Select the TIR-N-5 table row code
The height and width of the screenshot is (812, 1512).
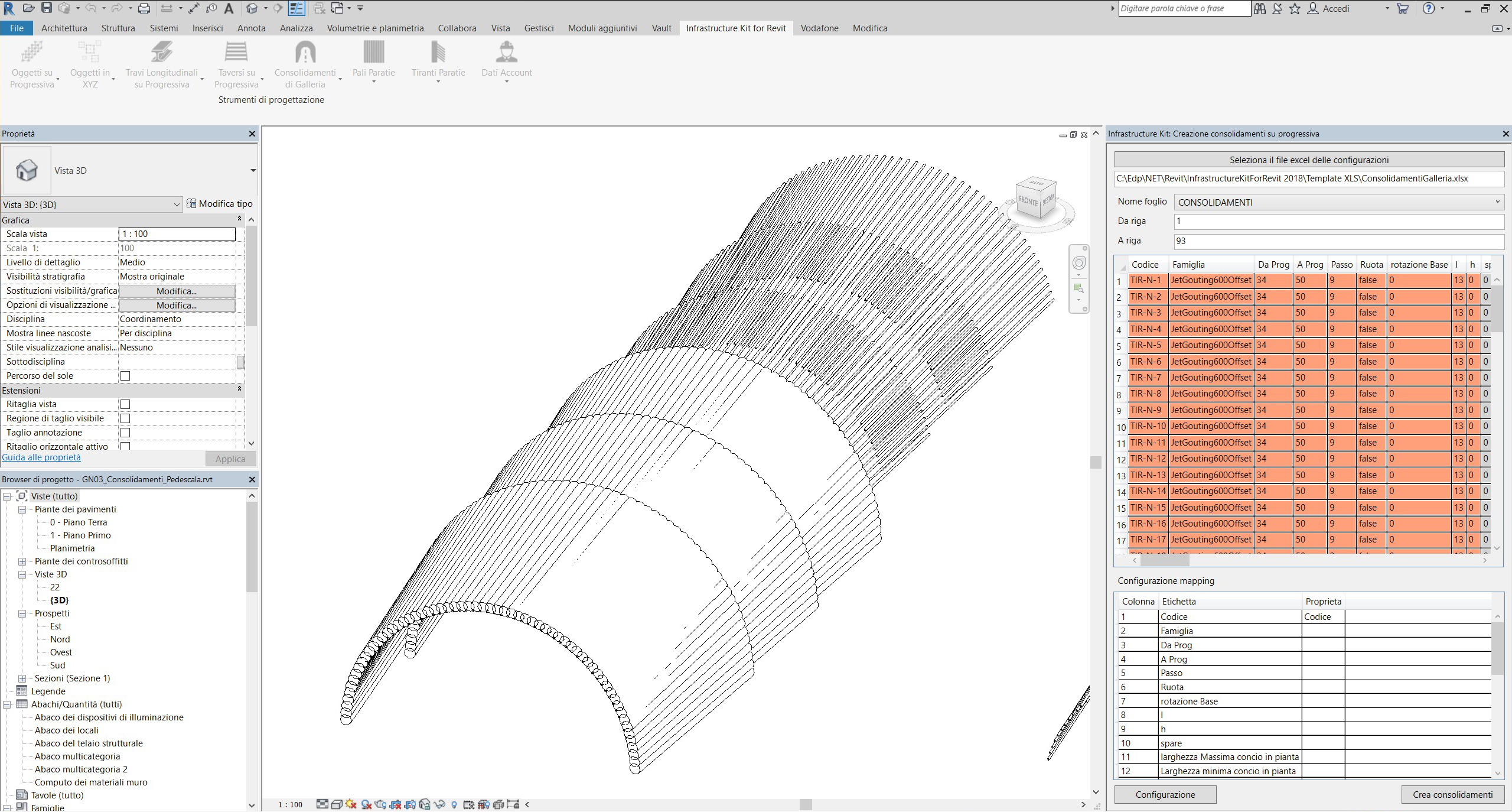pos(1145,345)
